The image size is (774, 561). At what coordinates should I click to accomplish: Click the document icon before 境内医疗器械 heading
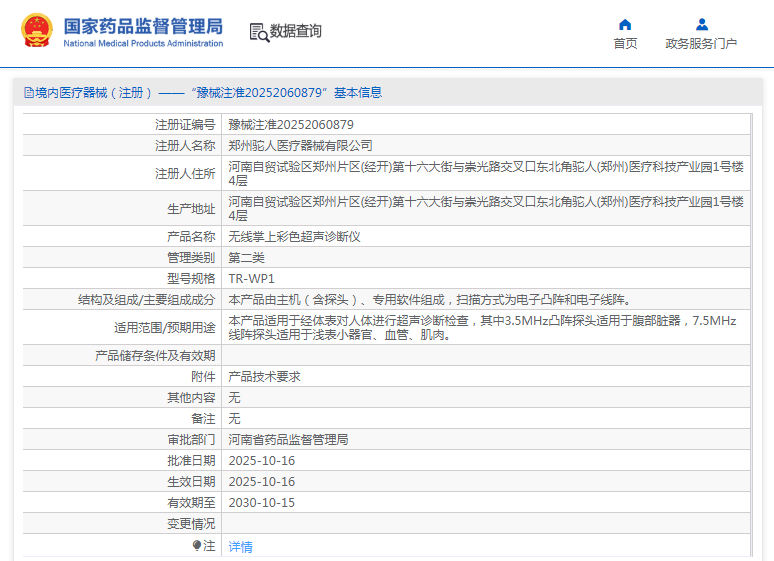27,93
